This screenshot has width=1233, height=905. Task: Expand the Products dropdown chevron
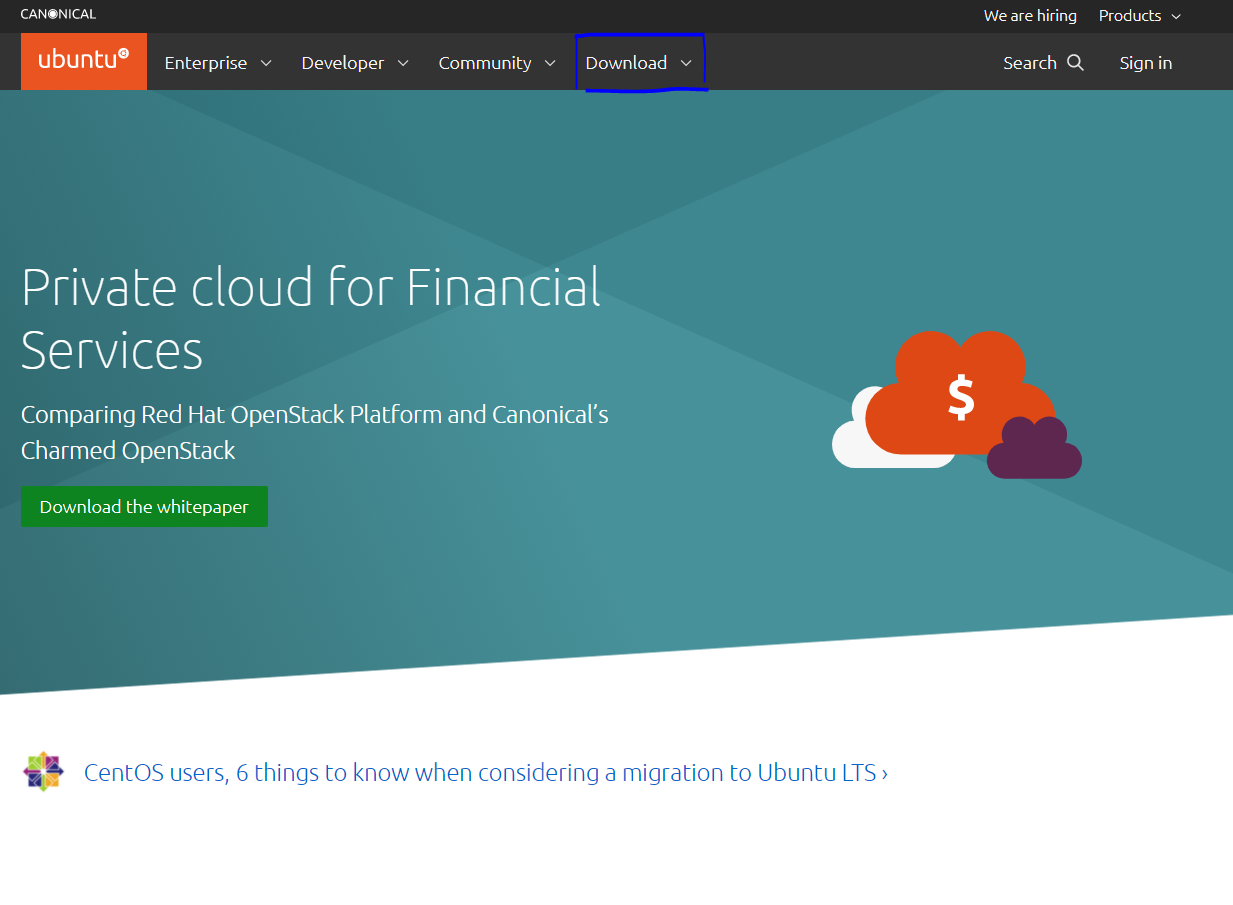1176,16
